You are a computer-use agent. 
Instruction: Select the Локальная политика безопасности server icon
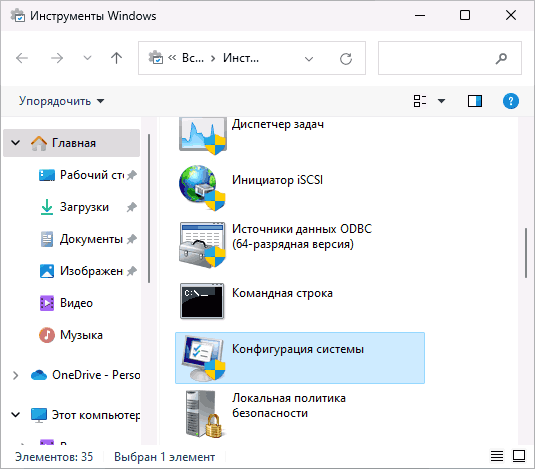coord(204,414)
